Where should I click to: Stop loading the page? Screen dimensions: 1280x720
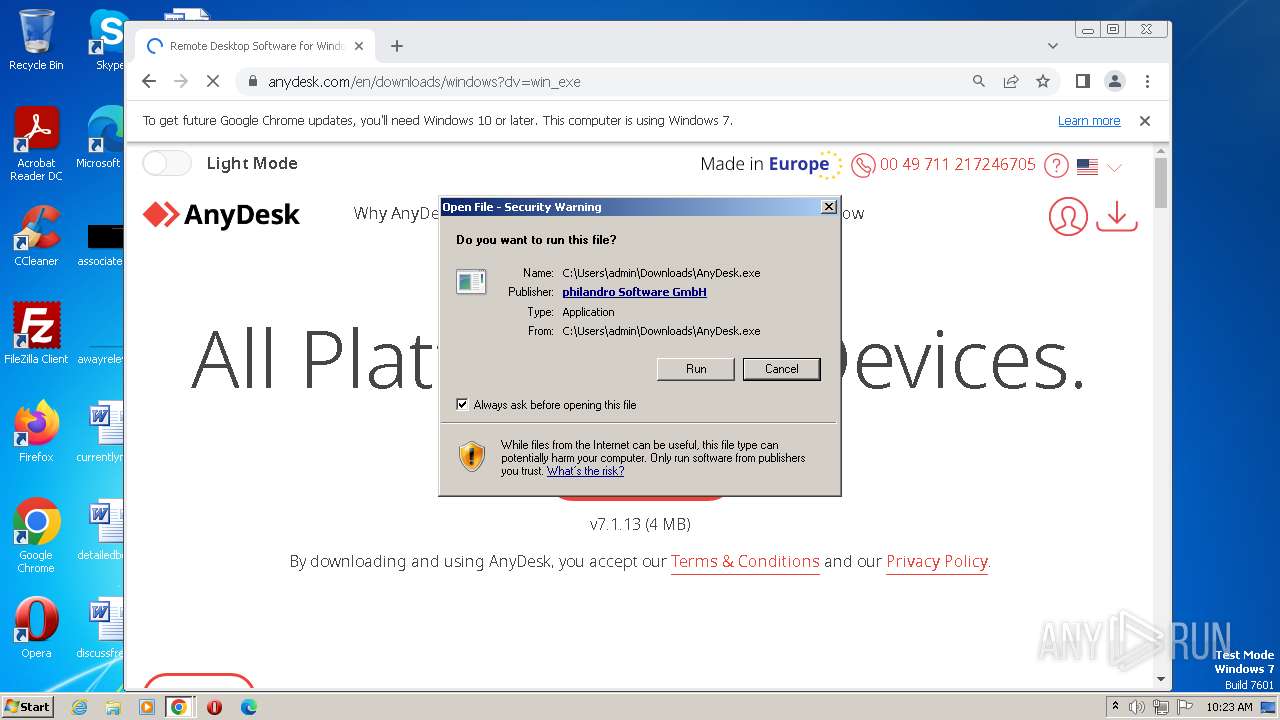point(213,81)
